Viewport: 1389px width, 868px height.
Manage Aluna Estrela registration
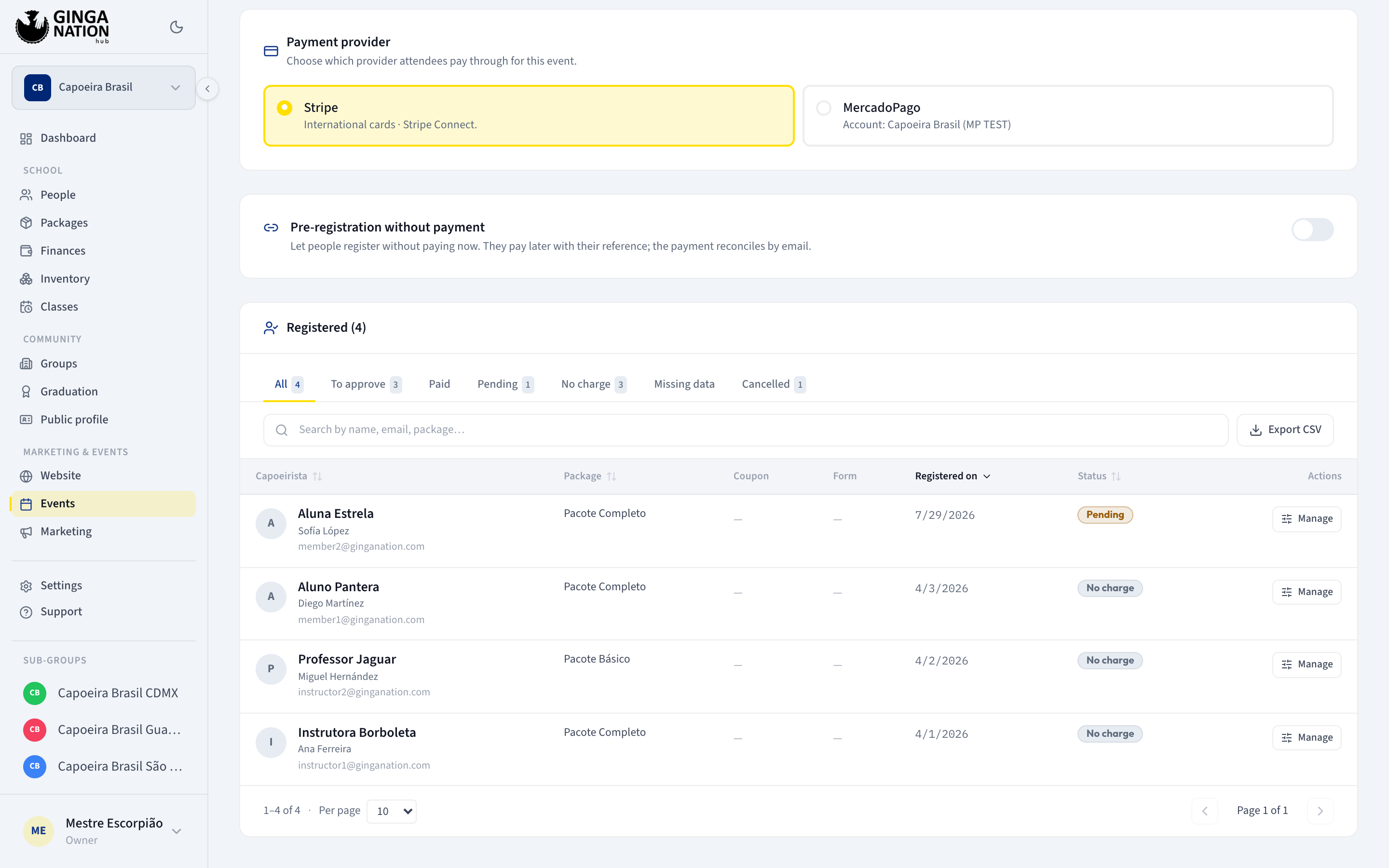[x=1307, y=519]
